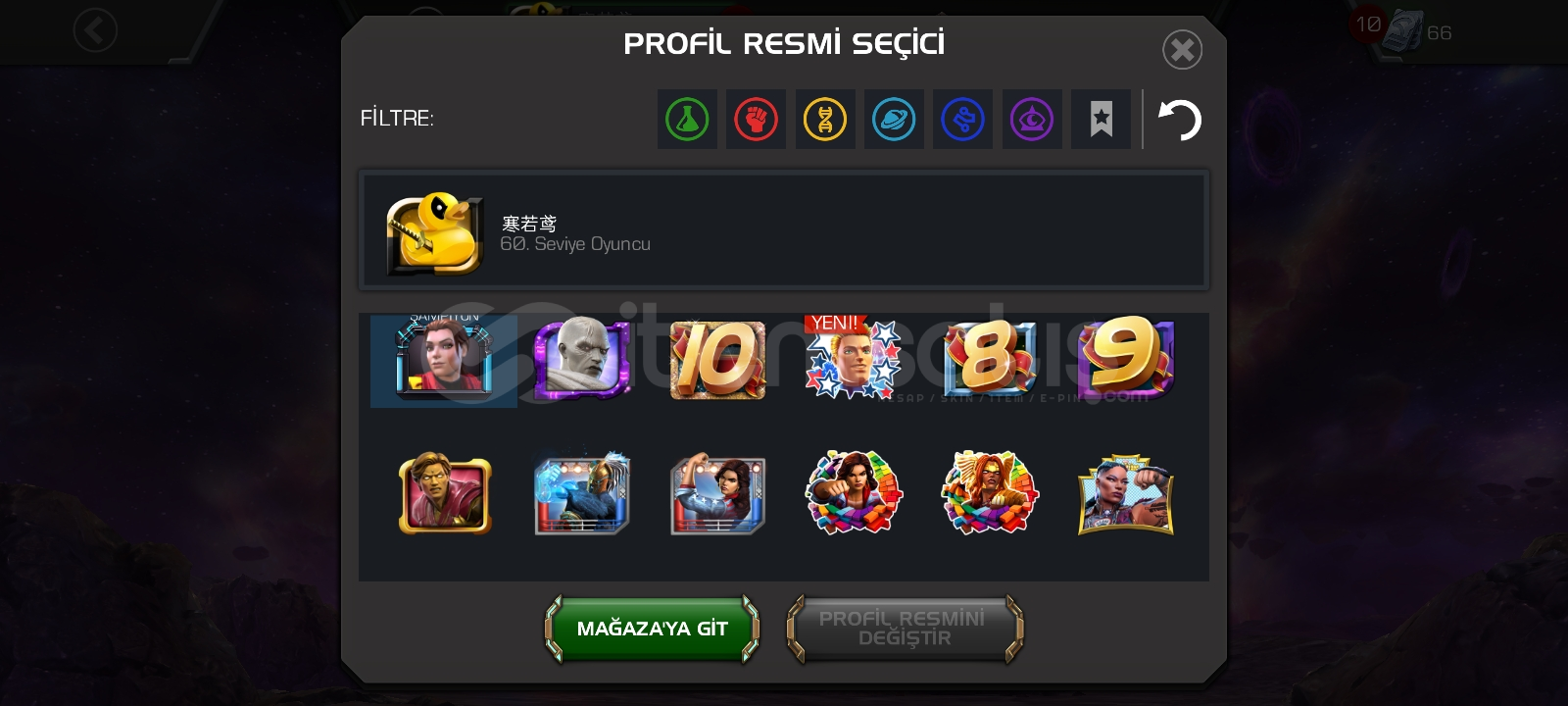The width and height of the screenshot is (1568, 706).
Task: Toggle the red Skill fist filter
Action: (x=756, y=120)
